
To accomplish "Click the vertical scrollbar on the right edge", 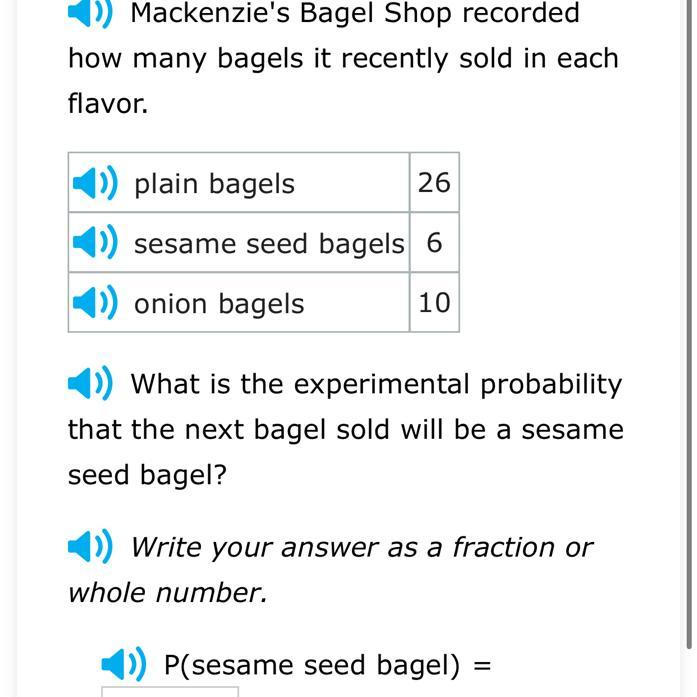I will [x=689, y=324].
